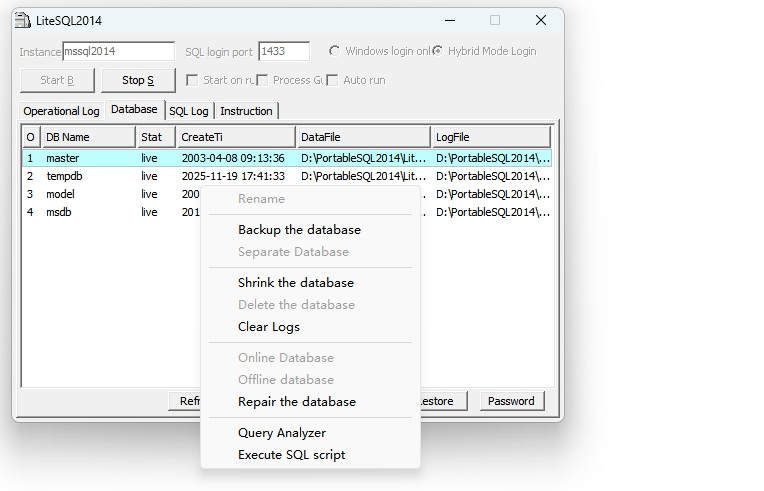Select Windows login only radio button
Screen dimensions: 764x491
pos(334,51)
